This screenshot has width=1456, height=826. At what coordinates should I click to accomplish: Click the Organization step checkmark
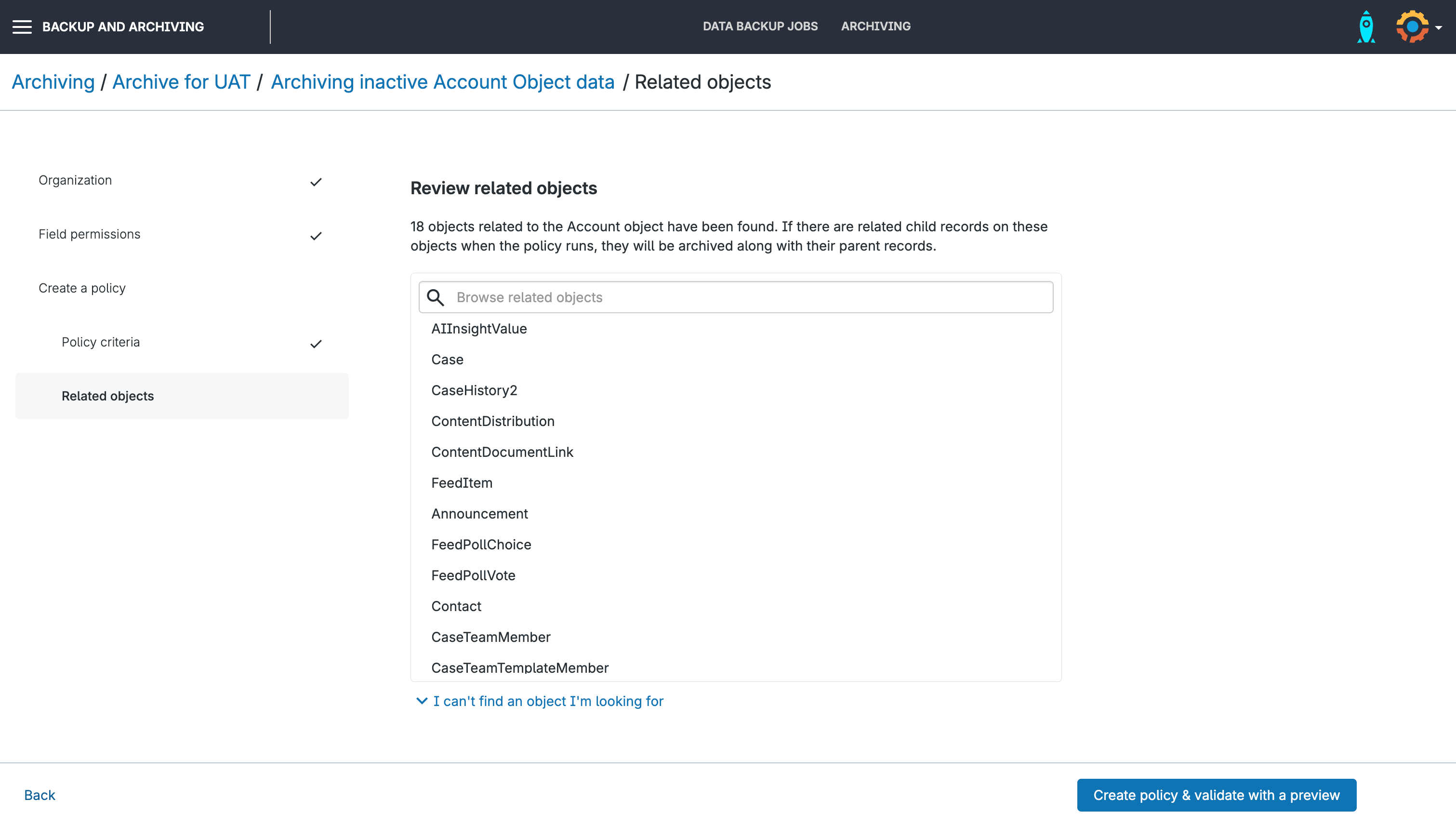(316, 182)
